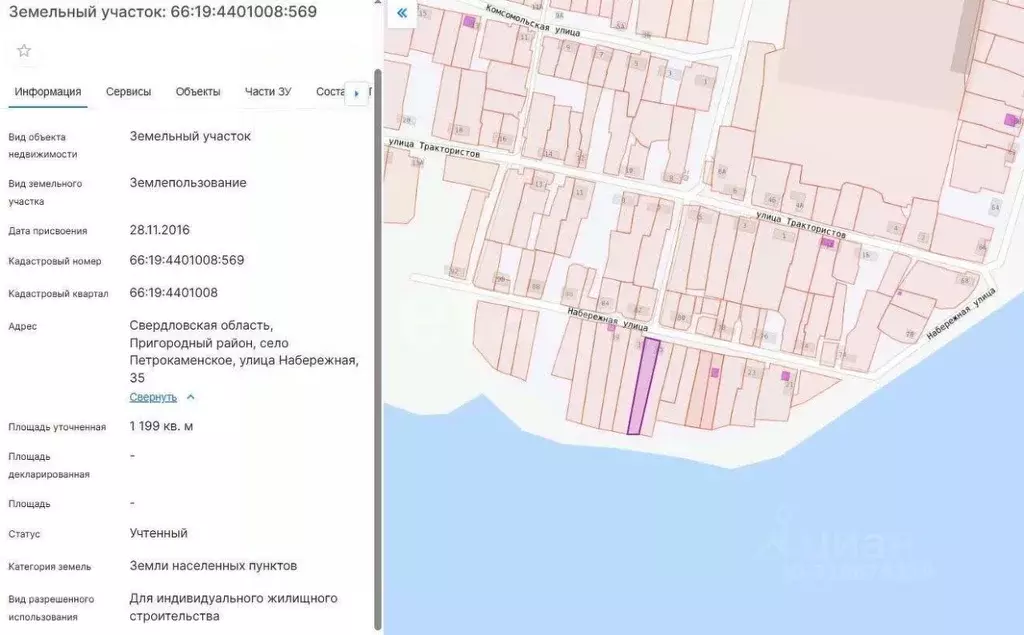Select the magenta building marker at plot 21
The image size is (1024, 635).
785,376
